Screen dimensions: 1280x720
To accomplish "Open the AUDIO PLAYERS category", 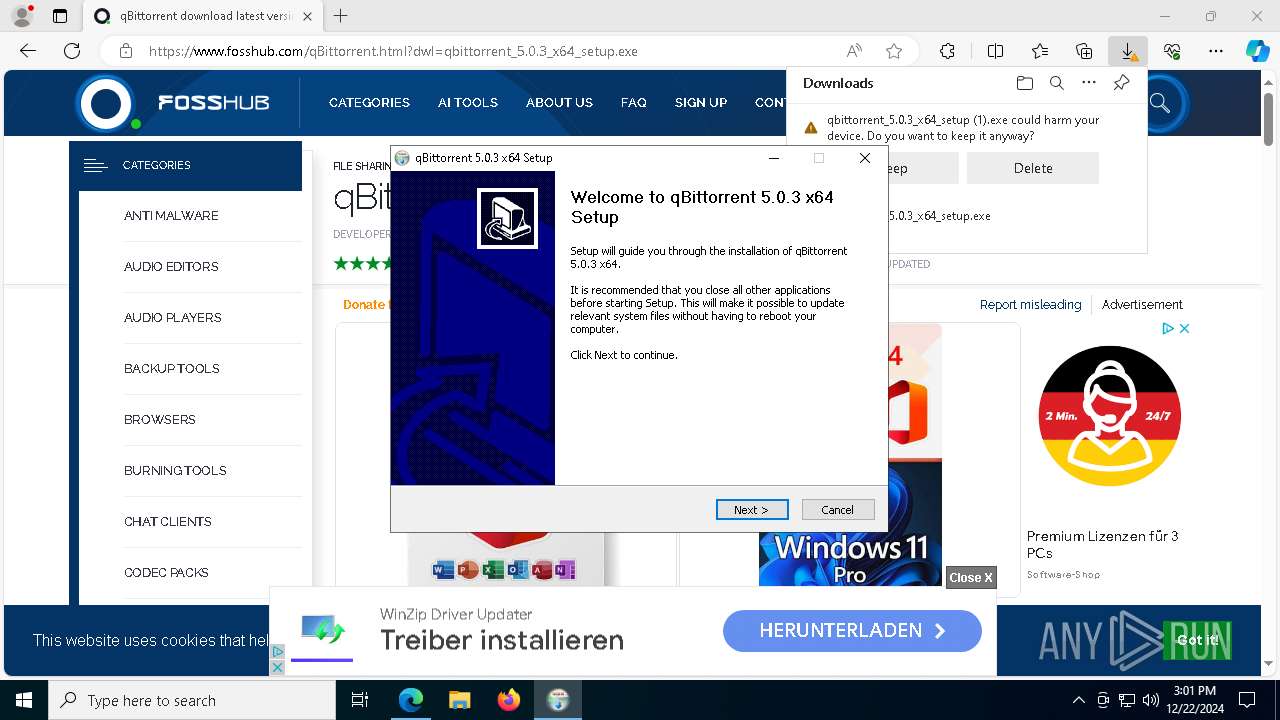I will [x=173, y=318].
